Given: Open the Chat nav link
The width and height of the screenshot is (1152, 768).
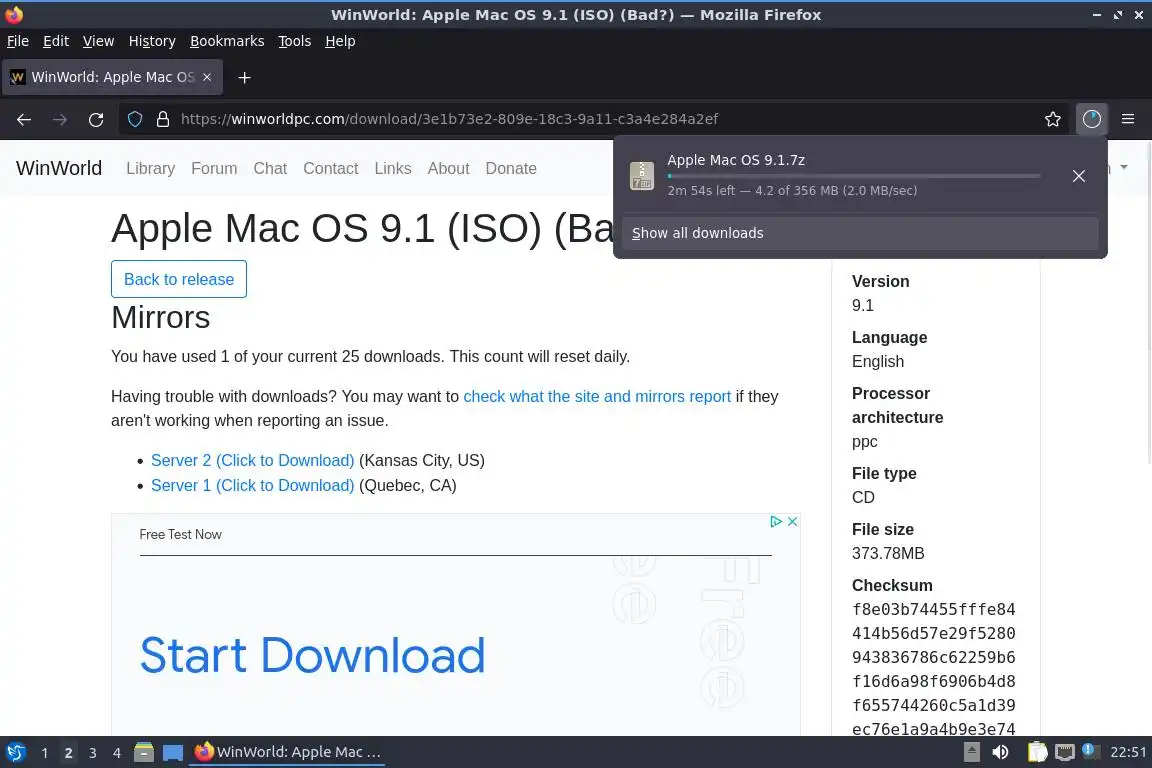Looking at the screenshot, I should [x=270, y=168].
